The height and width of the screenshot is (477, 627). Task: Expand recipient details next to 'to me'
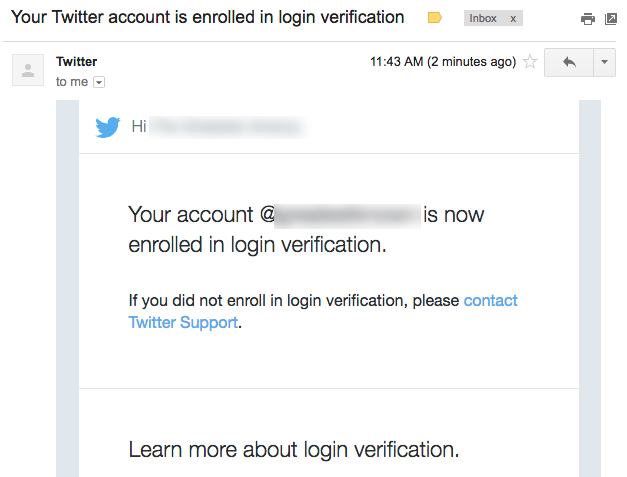[99, 82]
